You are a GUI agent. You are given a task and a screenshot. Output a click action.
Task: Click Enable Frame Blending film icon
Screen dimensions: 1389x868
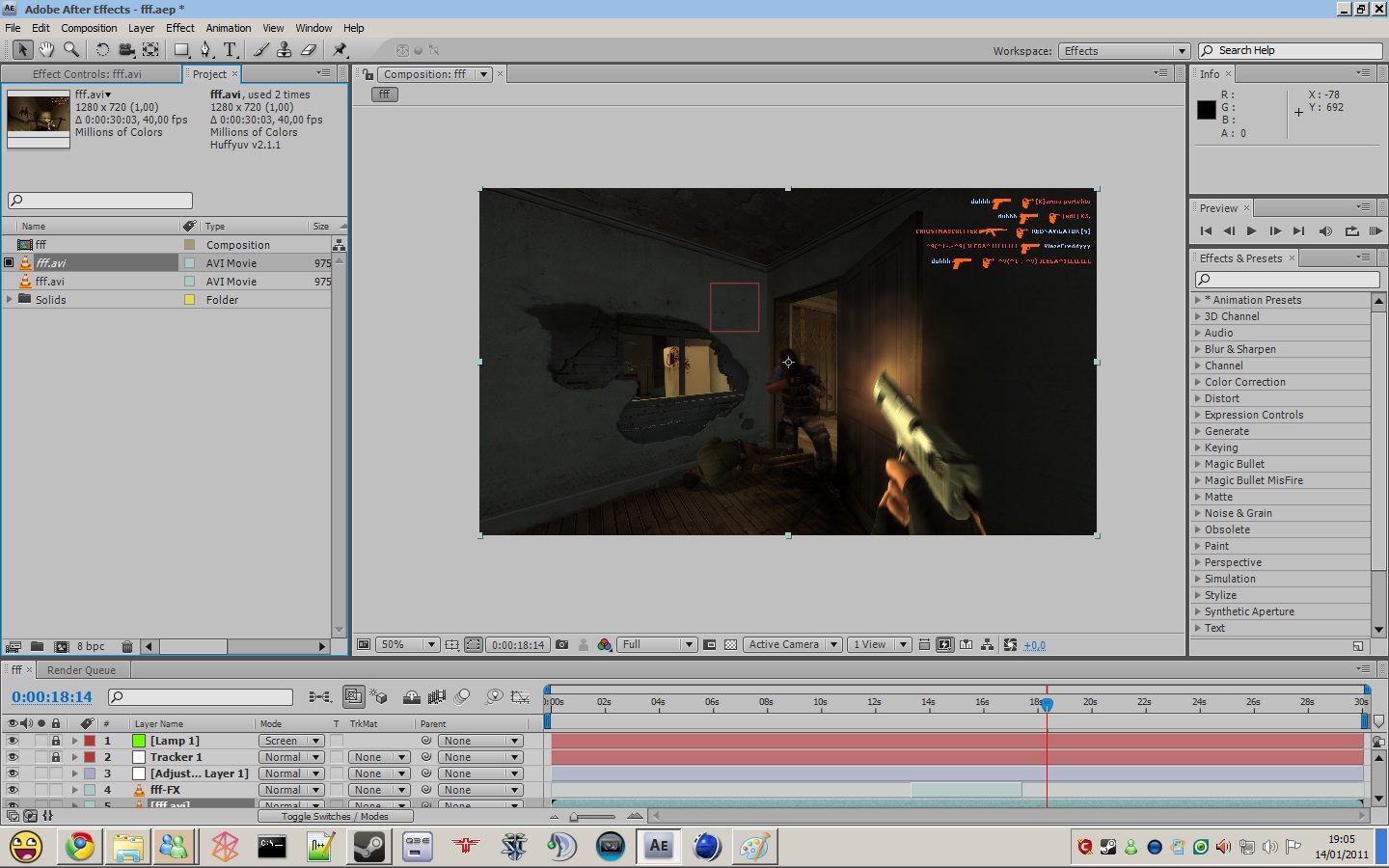tap(437, 696)
